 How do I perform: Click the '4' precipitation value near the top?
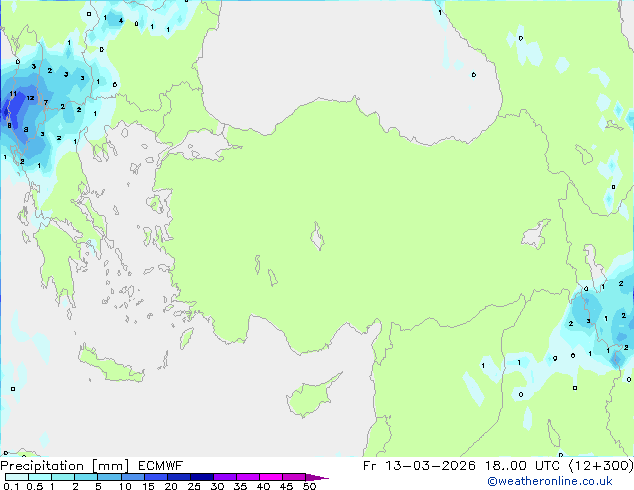tap(120, 21)
